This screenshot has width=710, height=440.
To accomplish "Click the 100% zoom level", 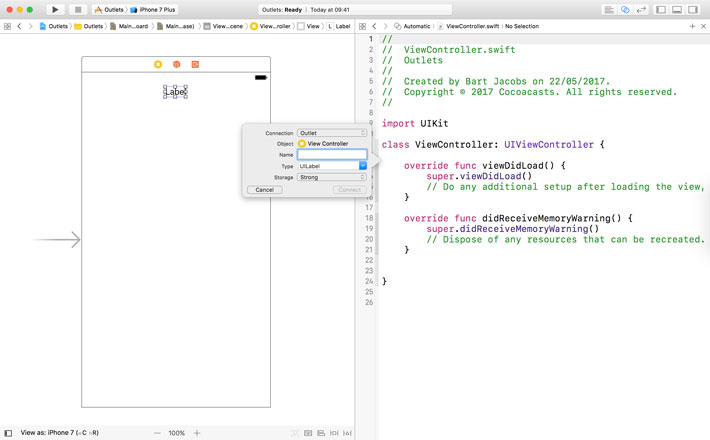I will tap(177, 433).
